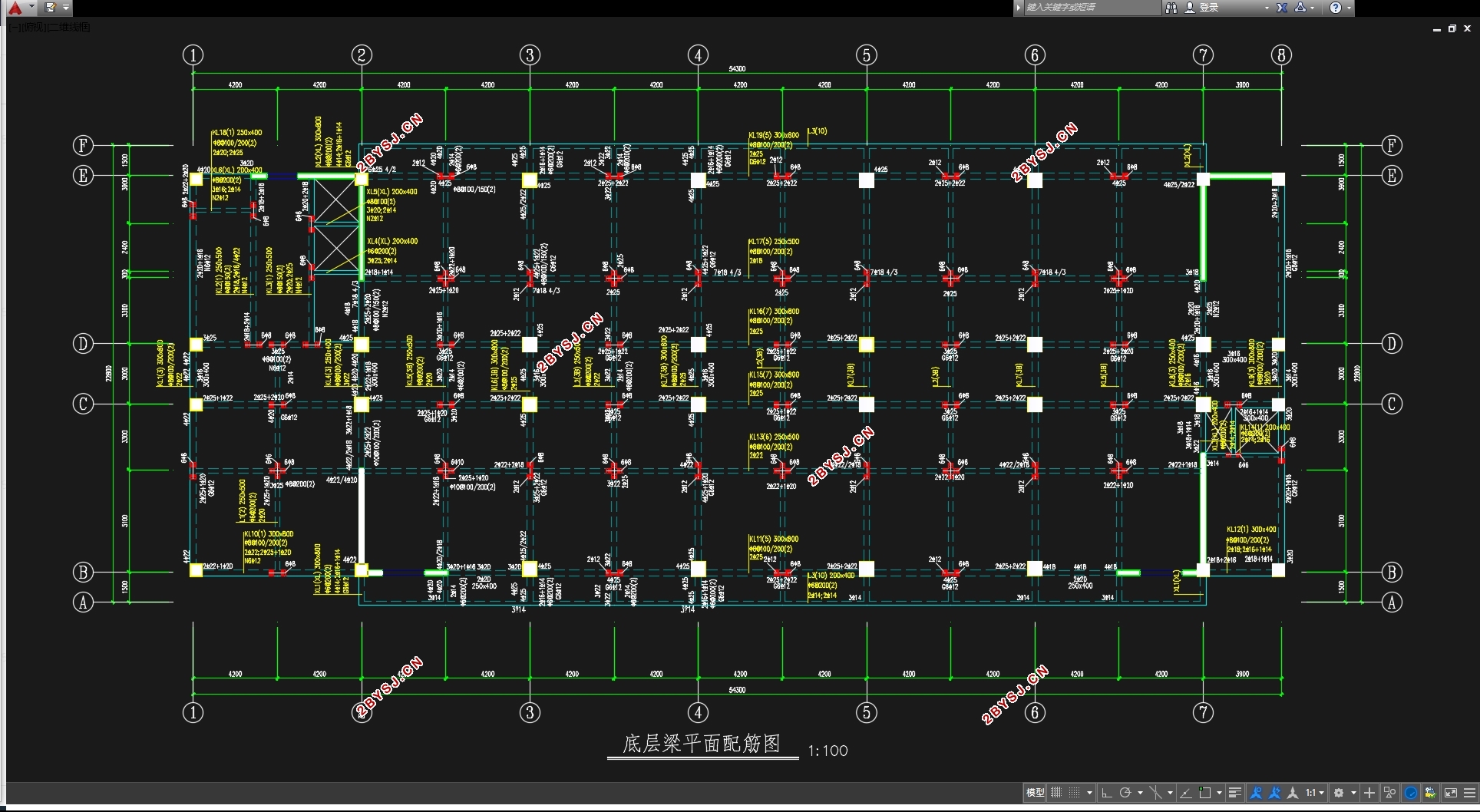Open Autodesk Exchange Apps X icon

(x=1282, y=8)
